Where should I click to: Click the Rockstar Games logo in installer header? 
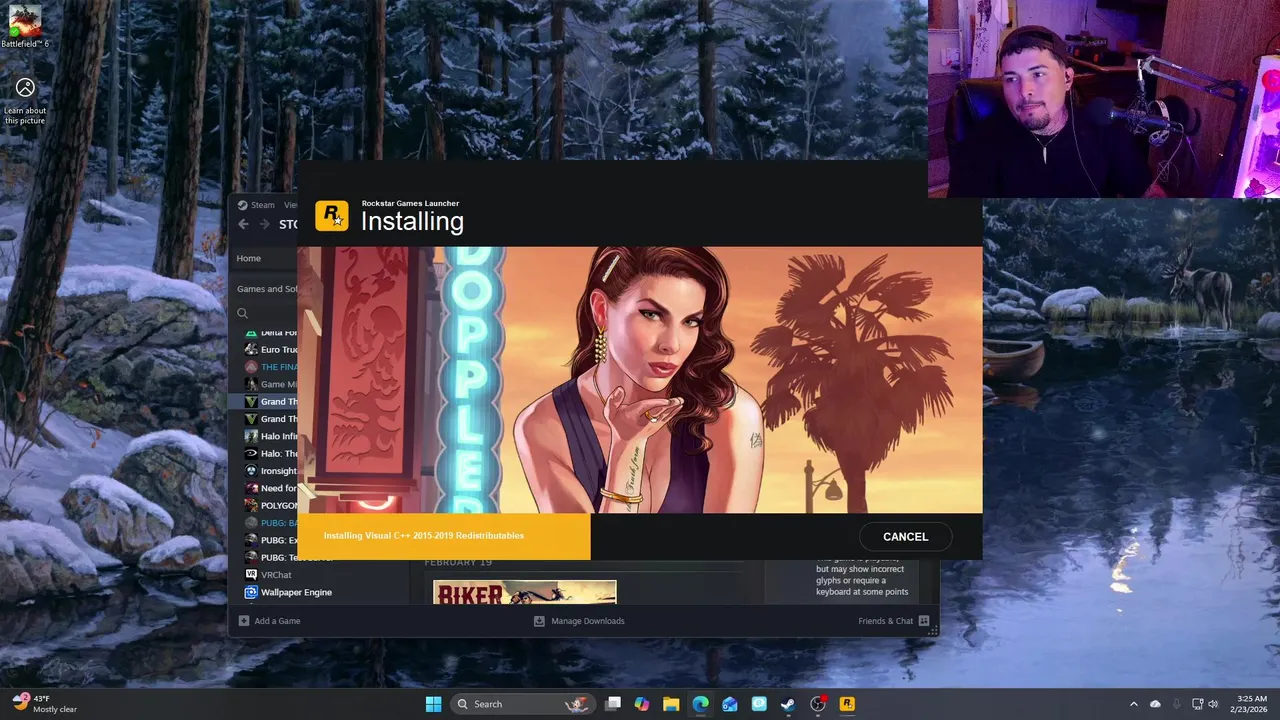pyautogui.click(x=331, y=215)
